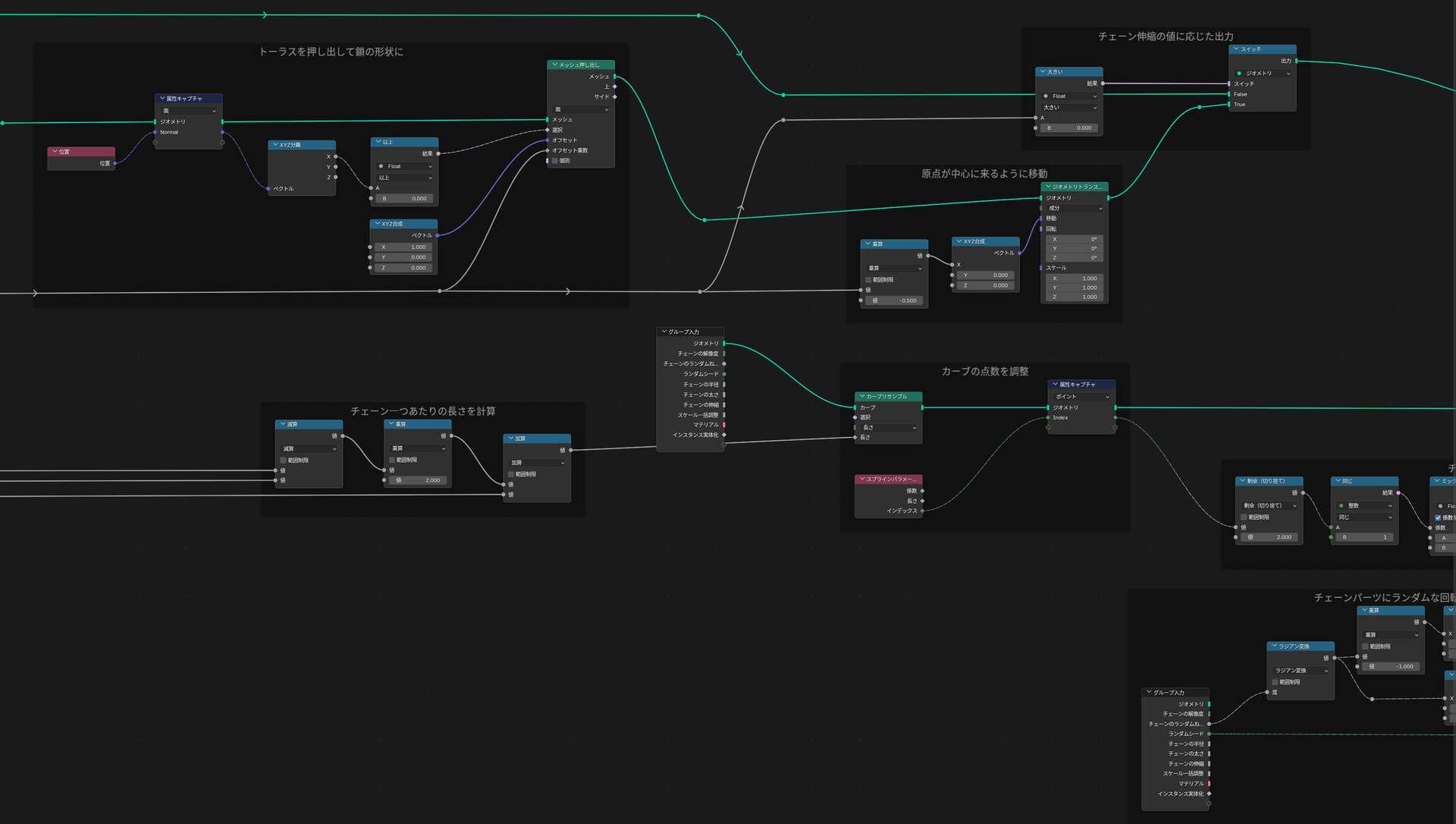This screenshot has height=824, width=1456.
Task: Open the ポイント domain dropdown in 属性キャプチャ node
Action: [x=1082, y=396]
